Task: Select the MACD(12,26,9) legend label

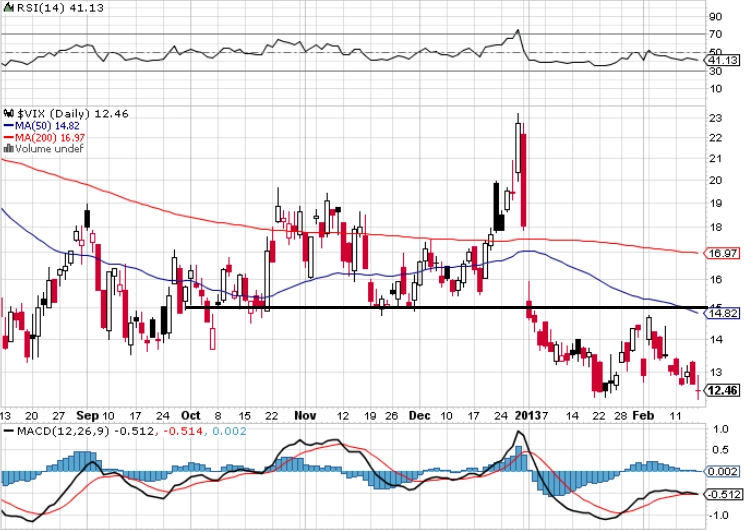Action: pos(63,432)
